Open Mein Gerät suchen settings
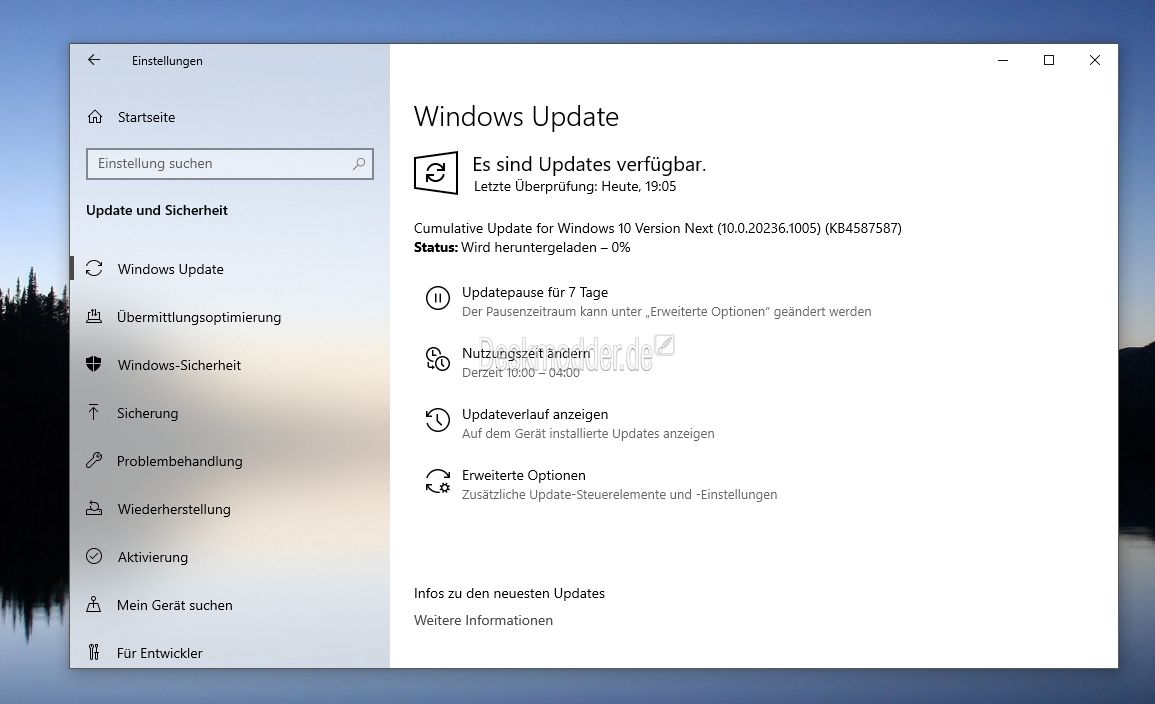Viewport: 1155px width, 704px height. click(175, 605)
